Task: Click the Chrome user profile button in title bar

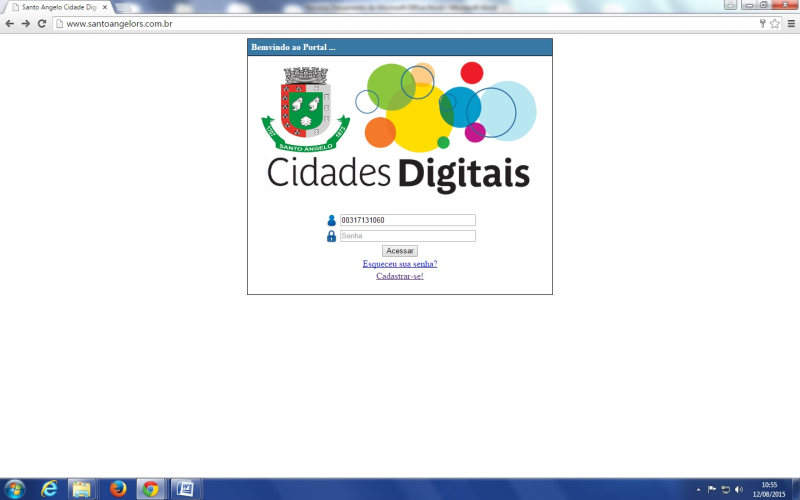Action: 730,5
